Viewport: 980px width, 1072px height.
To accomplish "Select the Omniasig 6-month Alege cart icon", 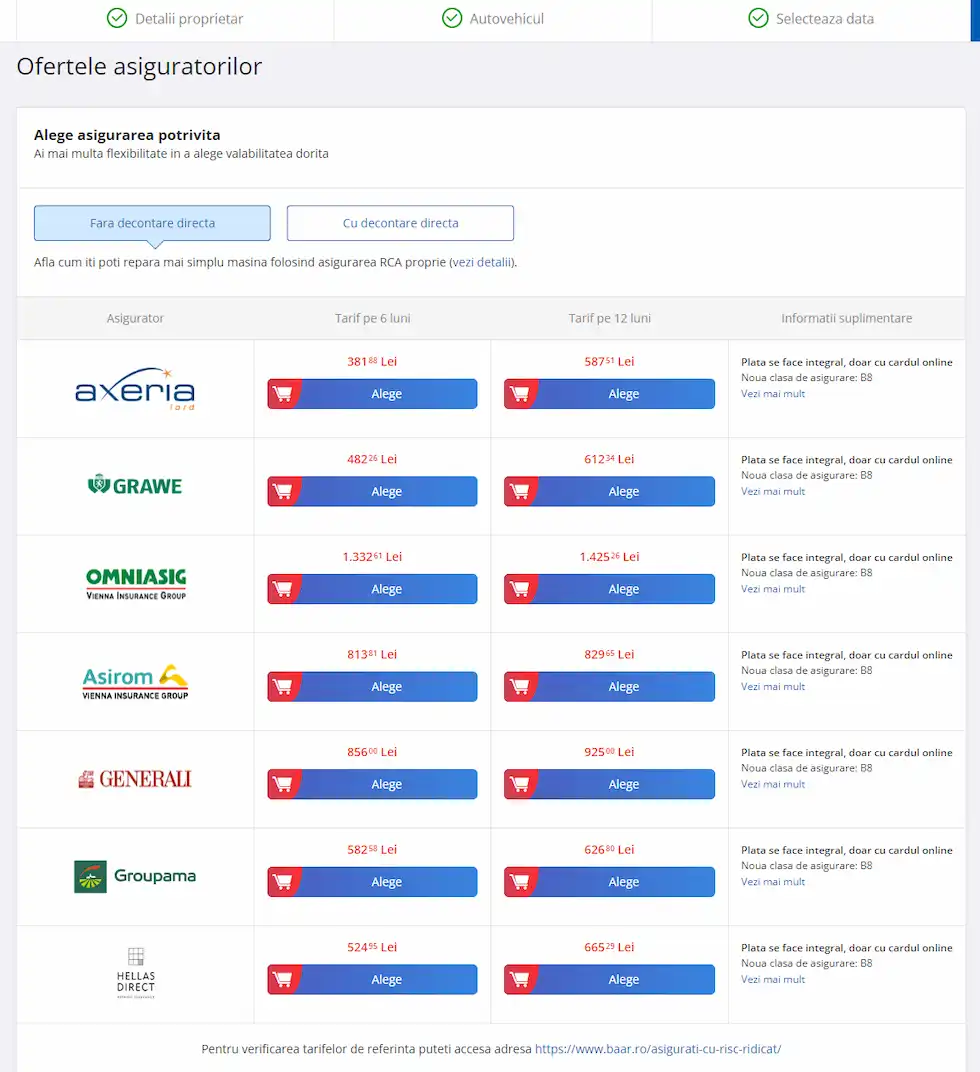I will click(x=282, y=589).
